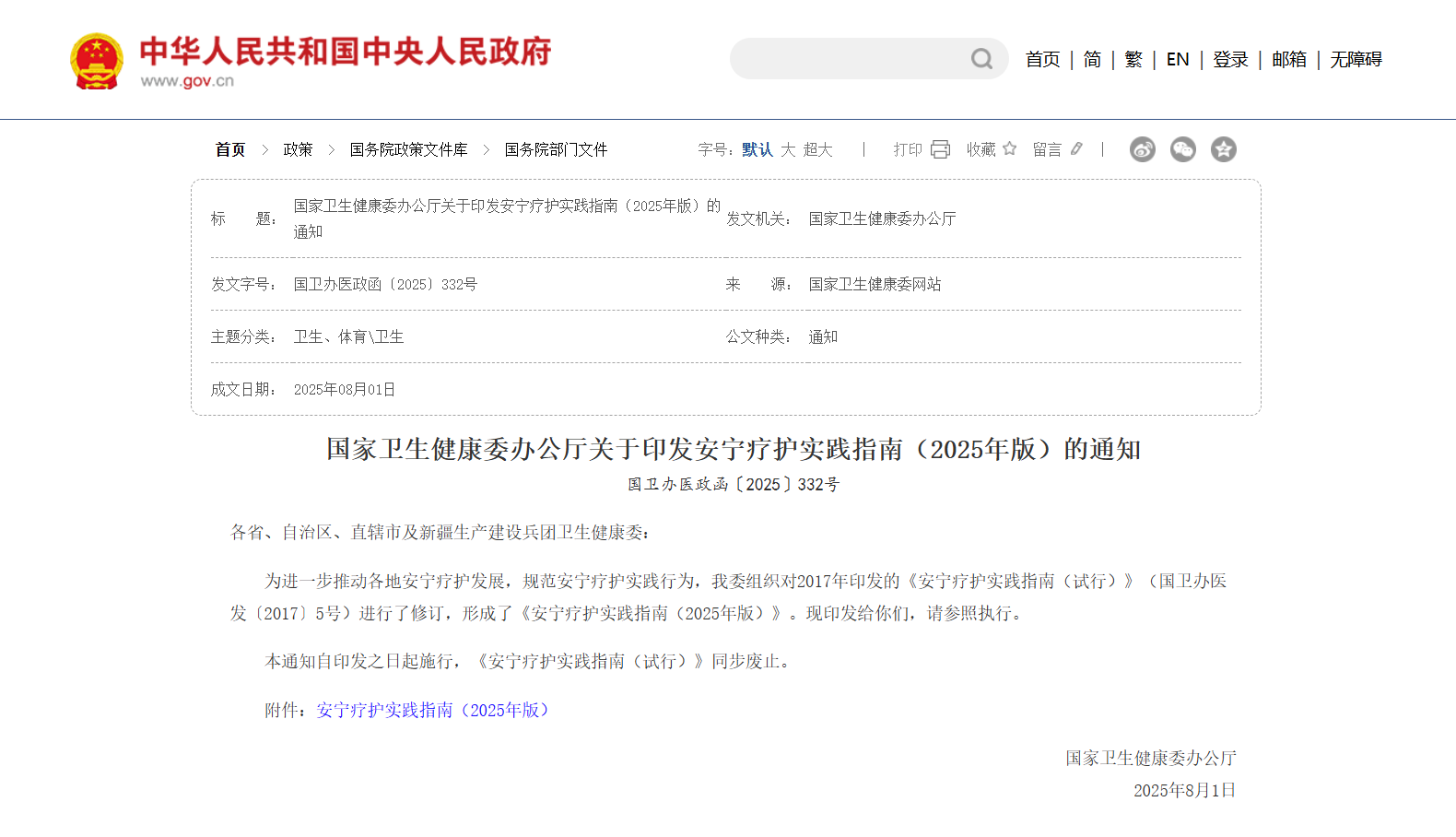This screenshot has height=837, width=1456.
Task: Select 大 font size
Action: tap(788, 149)
